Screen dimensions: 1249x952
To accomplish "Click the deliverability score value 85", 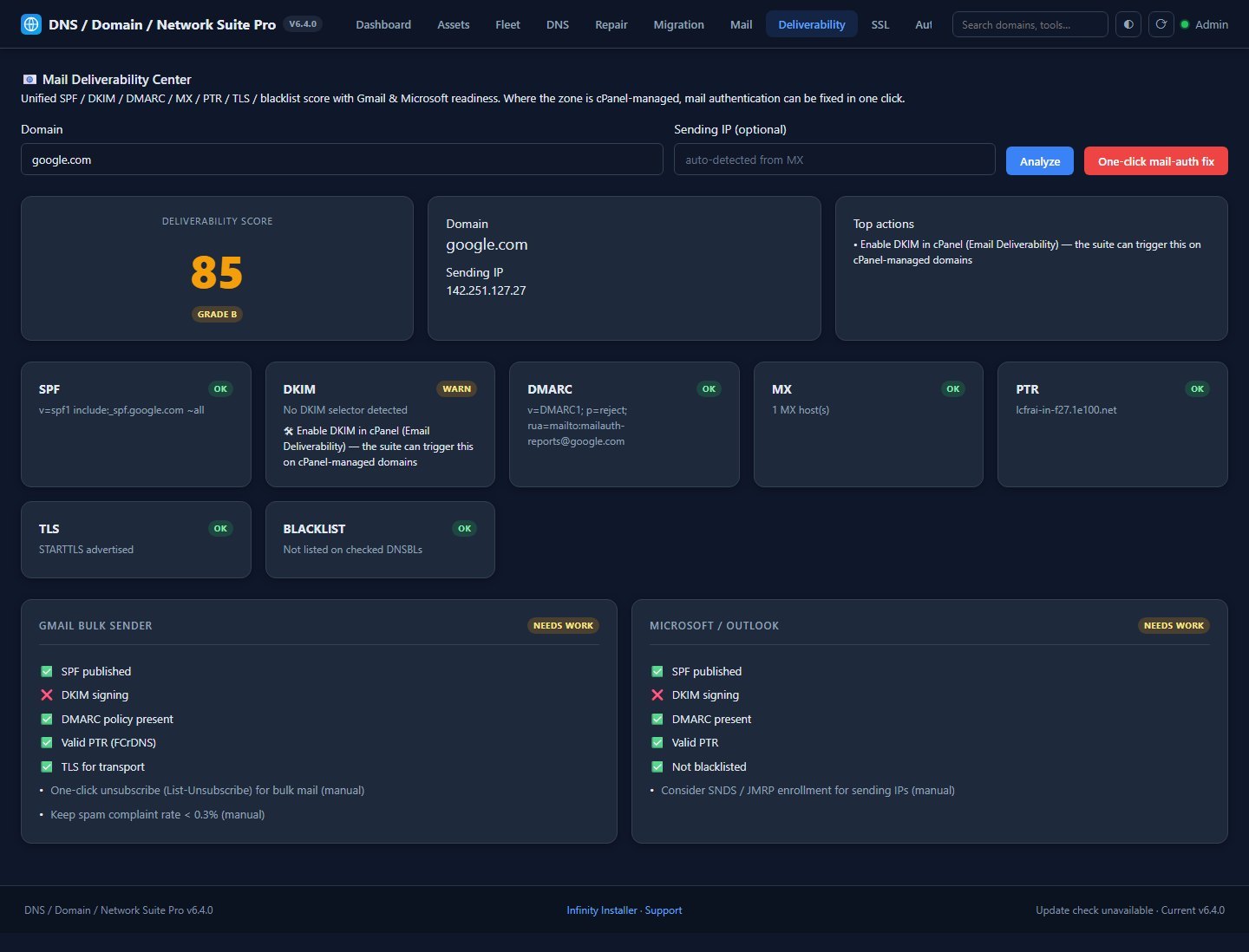I will 217,272.
